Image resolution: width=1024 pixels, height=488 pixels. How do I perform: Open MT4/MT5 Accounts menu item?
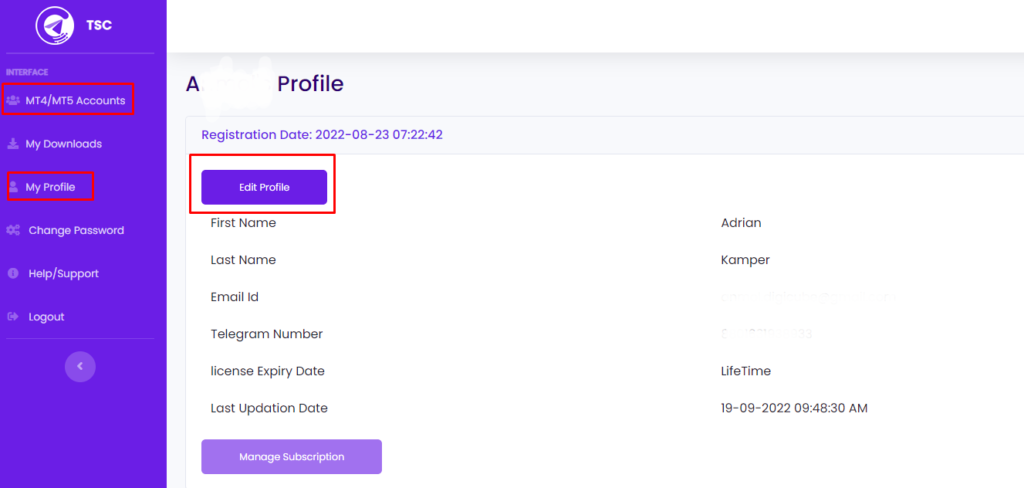(x=75, y=100)
